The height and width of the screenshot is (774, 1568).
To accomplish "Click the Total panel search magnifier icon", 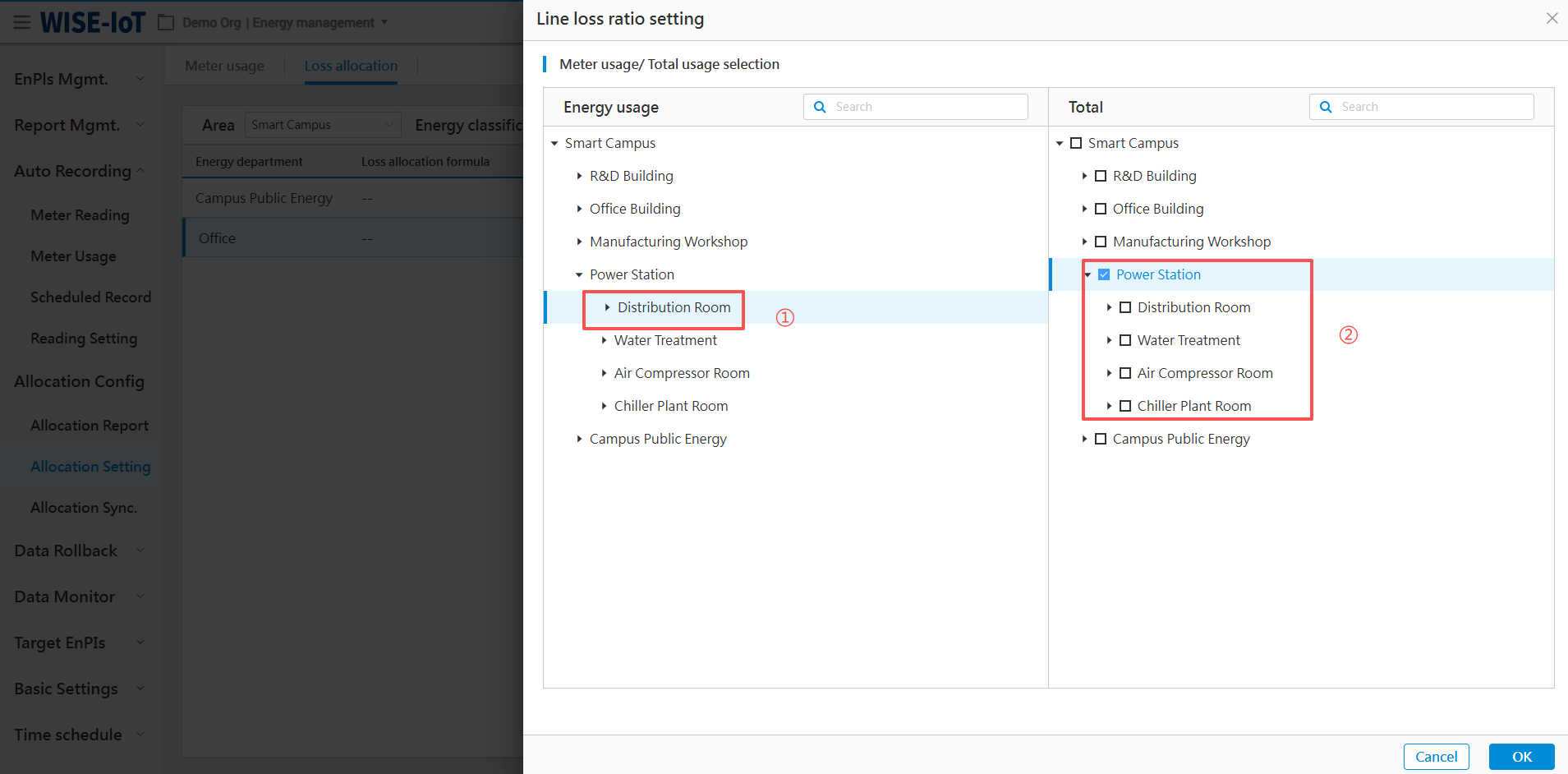I will pos(1326,107).
